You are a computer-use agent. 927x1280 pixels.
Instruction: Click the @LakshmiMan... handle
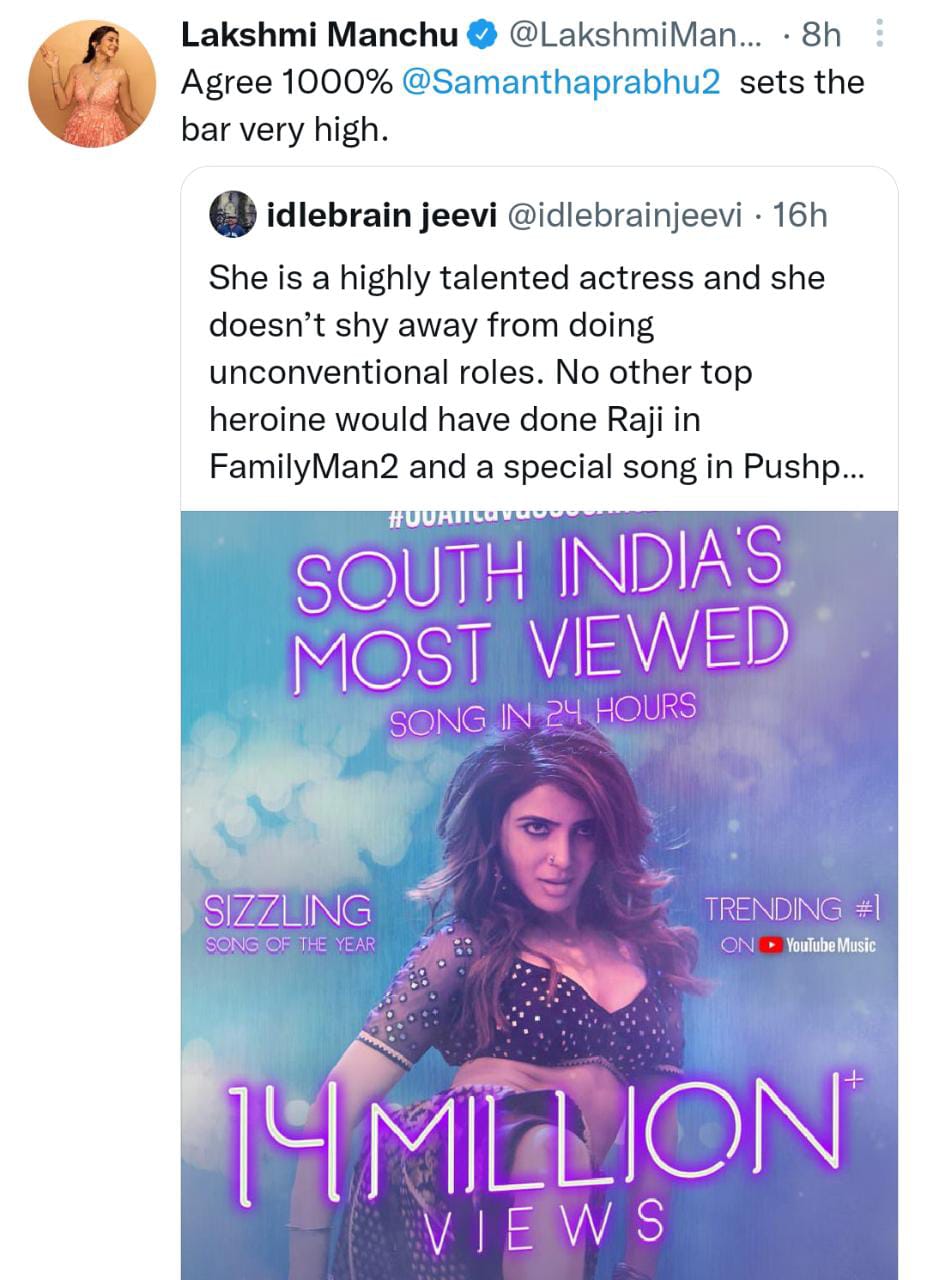pos(636,36)
